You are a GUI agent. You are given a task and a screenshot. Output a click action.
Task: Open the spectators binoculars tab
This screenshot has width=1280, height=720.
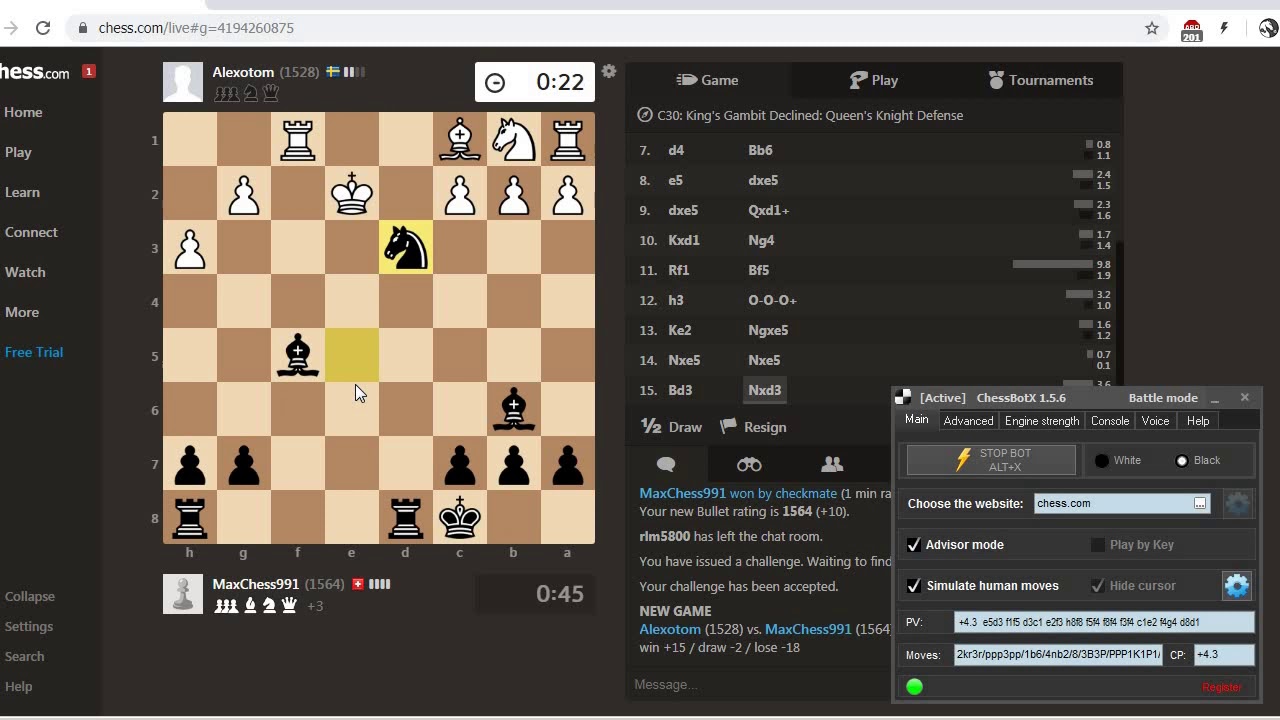pyautogui.click(x=749, y=464)
